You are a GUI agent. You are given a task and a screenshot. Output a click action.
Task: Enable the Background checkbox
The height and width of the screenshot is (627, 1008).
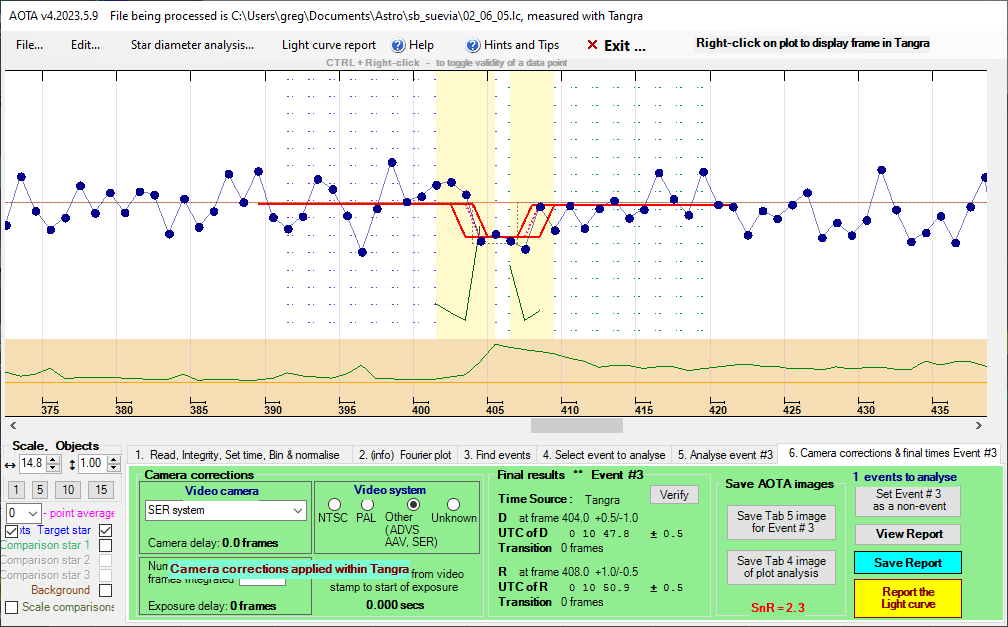[105, 590]
